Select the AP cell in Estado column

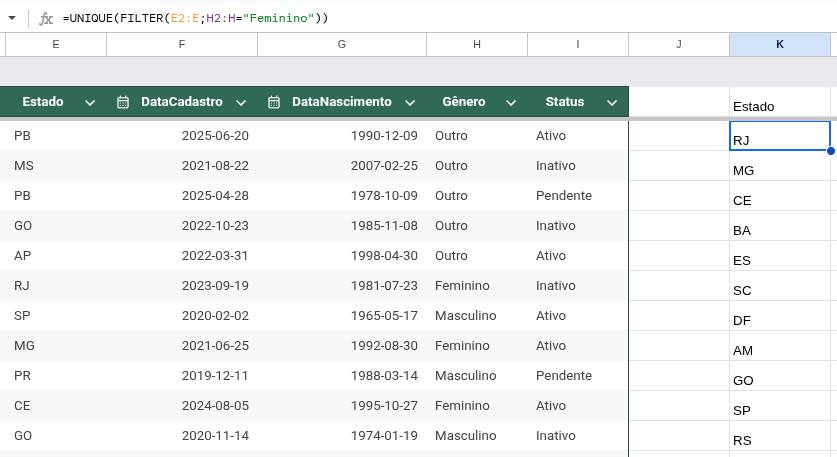pos(56,256)
